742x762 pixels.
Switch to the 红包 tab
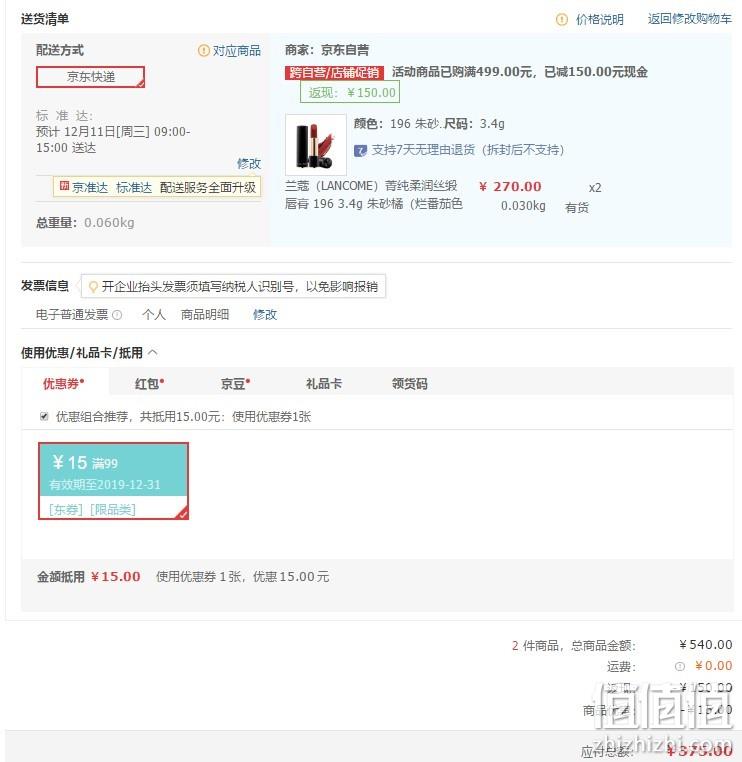pyautogui.click(x=150, y=384)
